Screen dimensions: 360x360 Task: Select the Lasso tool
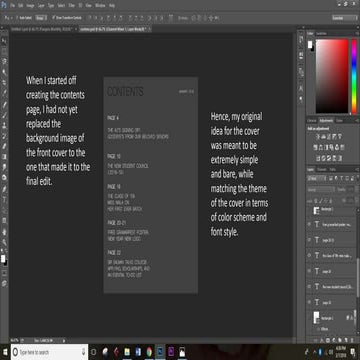tap(4, 61)
